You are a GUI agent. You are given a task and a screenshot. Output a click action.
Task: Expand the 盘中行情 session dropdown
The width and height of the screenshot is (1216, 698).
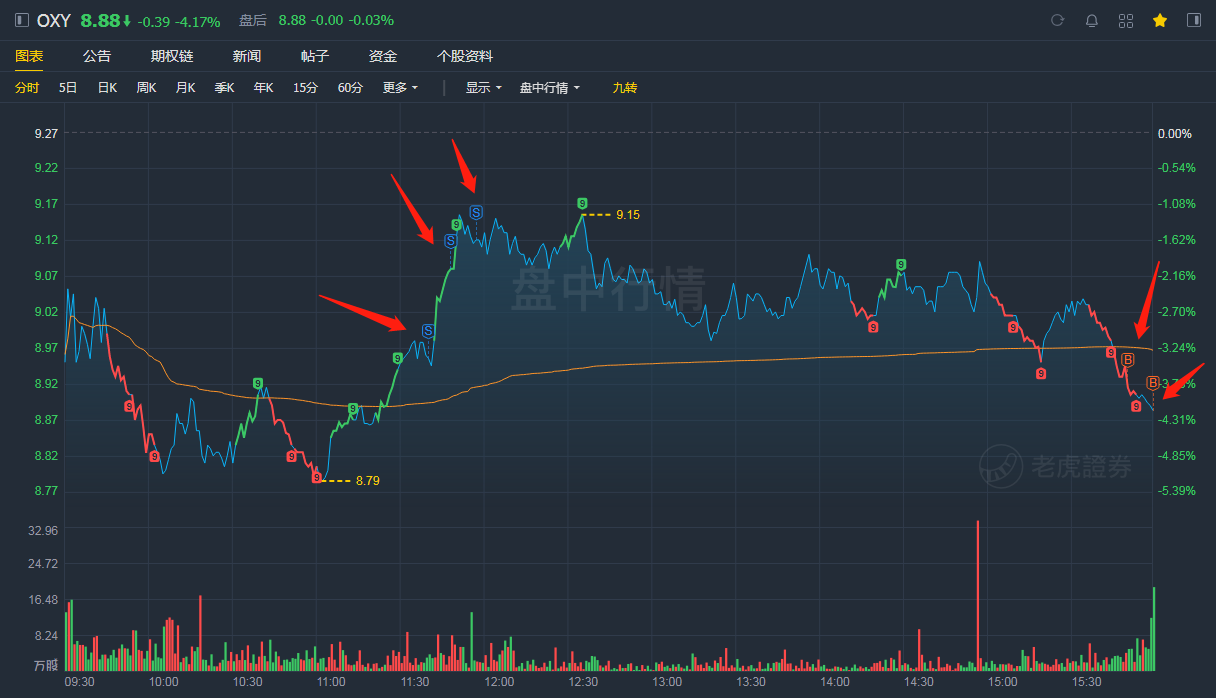coord(549,87)
